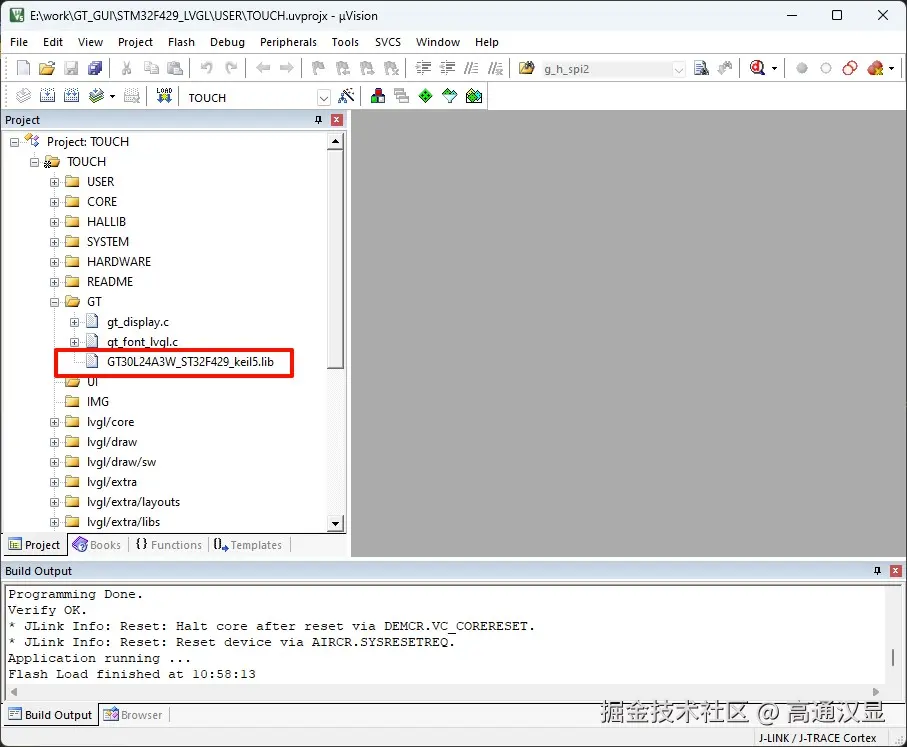Viewport: 907px width, 747px height.
Task: Select the README folder
Action: (x=110, y=282)
